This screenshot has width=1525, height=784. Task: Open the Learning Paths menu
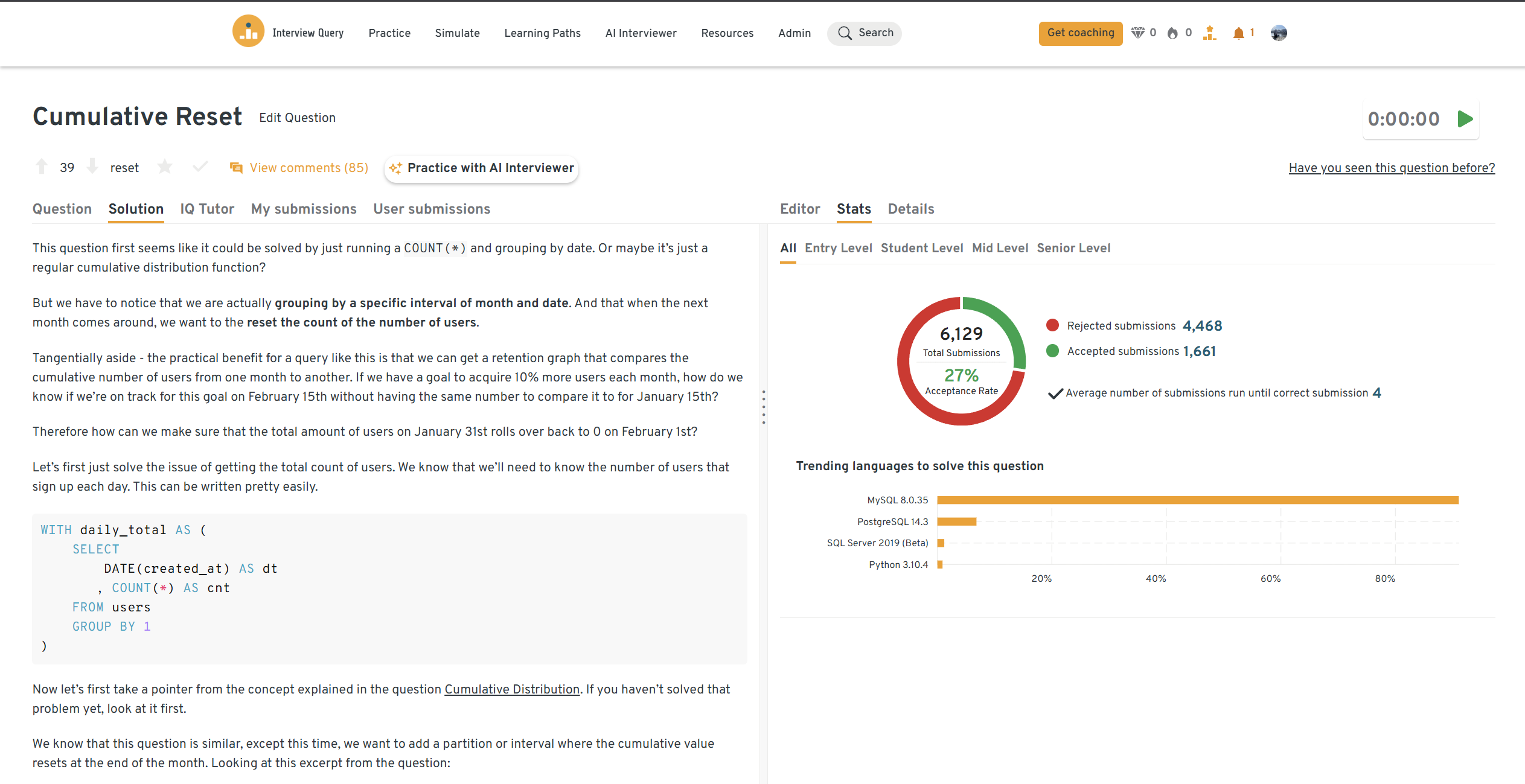[x=542, y=33]
